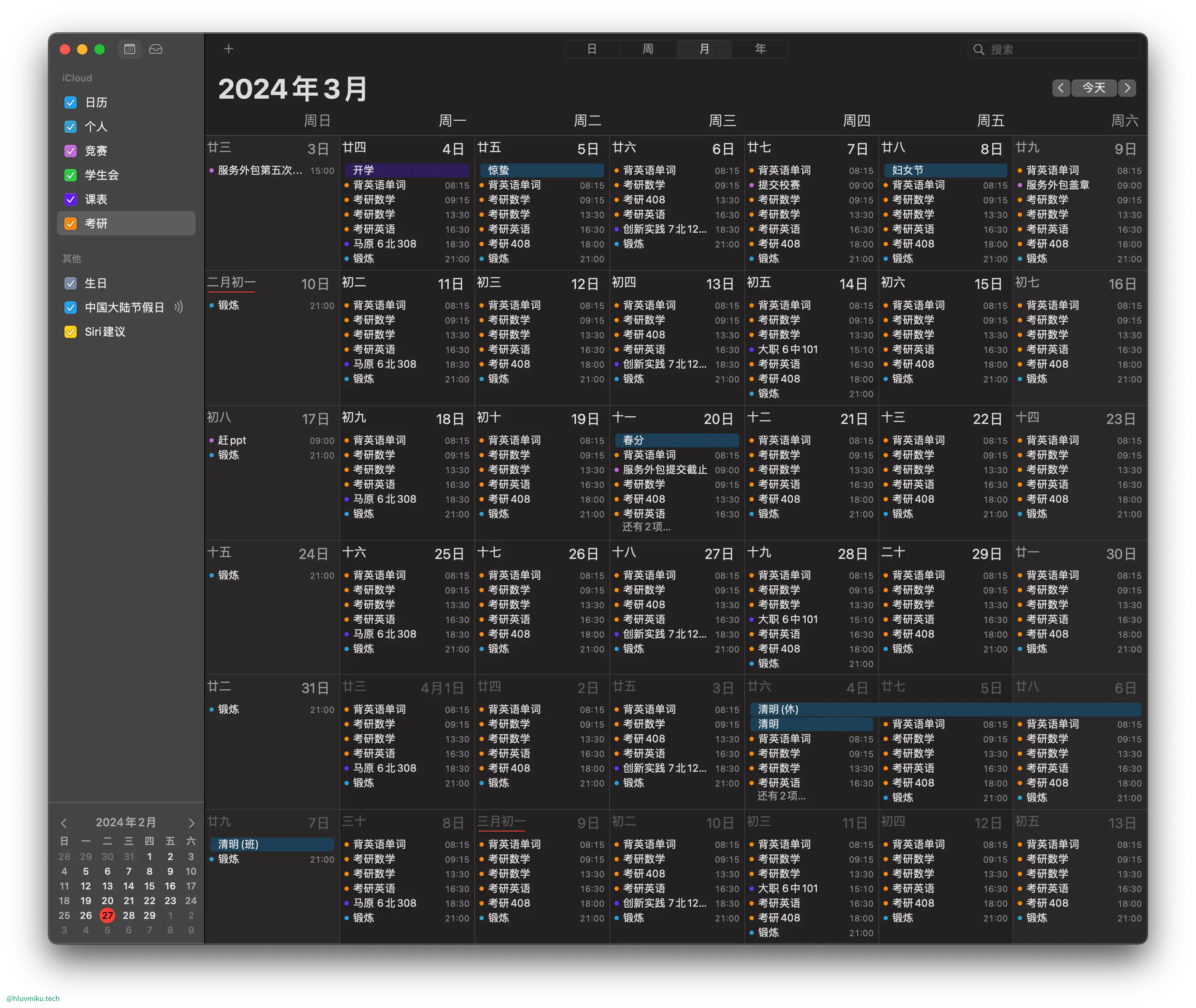Open the 清明 (休) holiday banner
The height and width of the screenshot is (1008, 1196).
(x=946, y=709)
